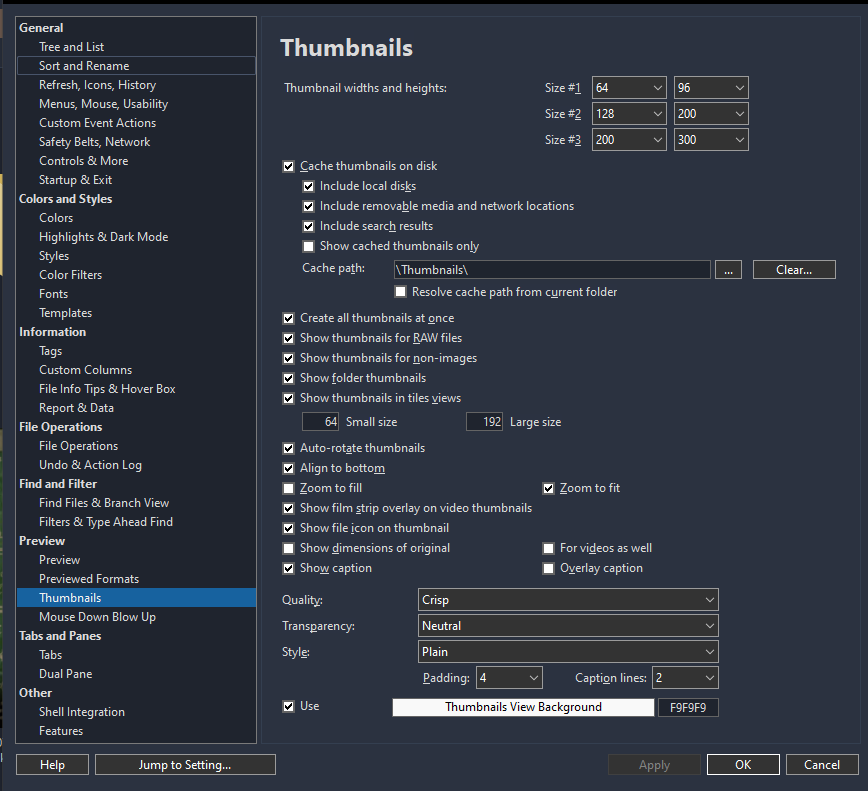Select the "Colors" settings category

click(x=56, y=217)
